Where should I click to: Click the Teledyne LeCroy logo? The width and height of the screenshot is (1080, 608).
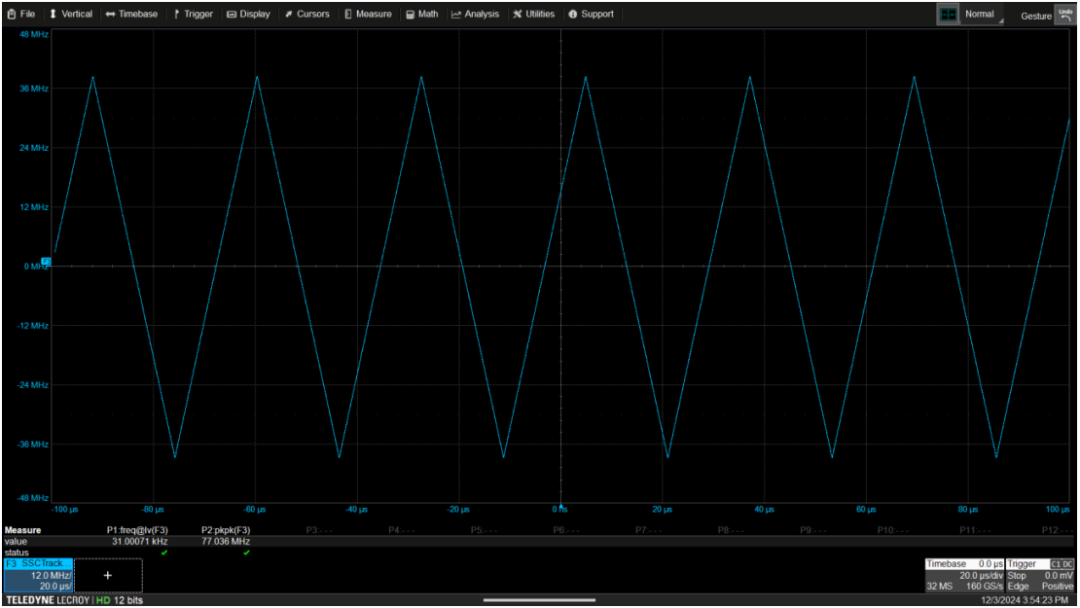click(48, 600)
